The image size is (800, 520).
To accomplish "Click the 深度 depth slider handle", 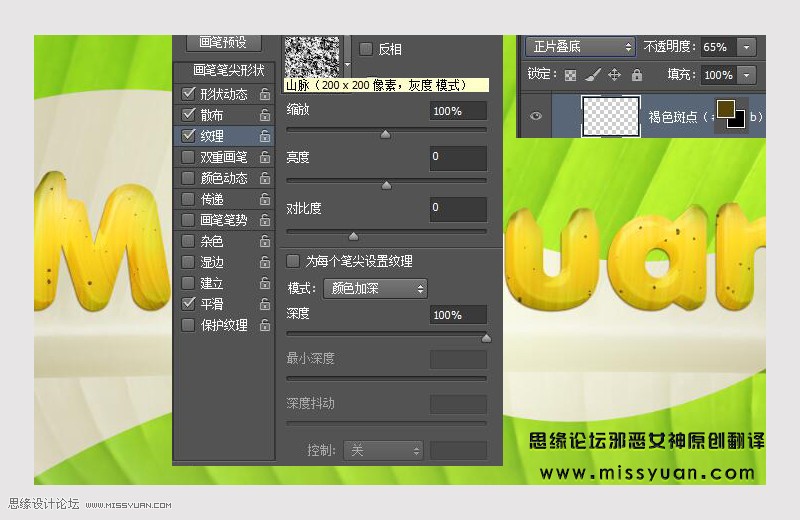I will tap(486, 338).
